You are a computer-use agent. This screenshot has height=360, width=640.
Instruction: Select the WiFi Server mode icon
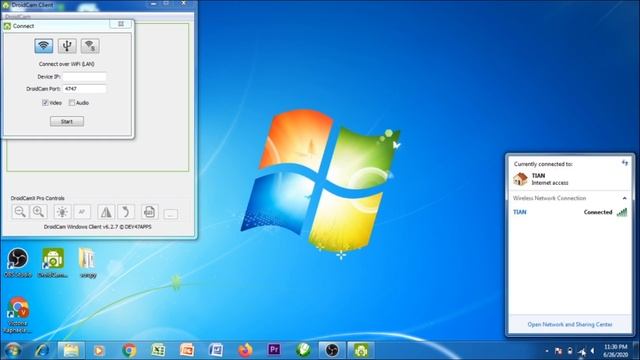click(90, 46)
